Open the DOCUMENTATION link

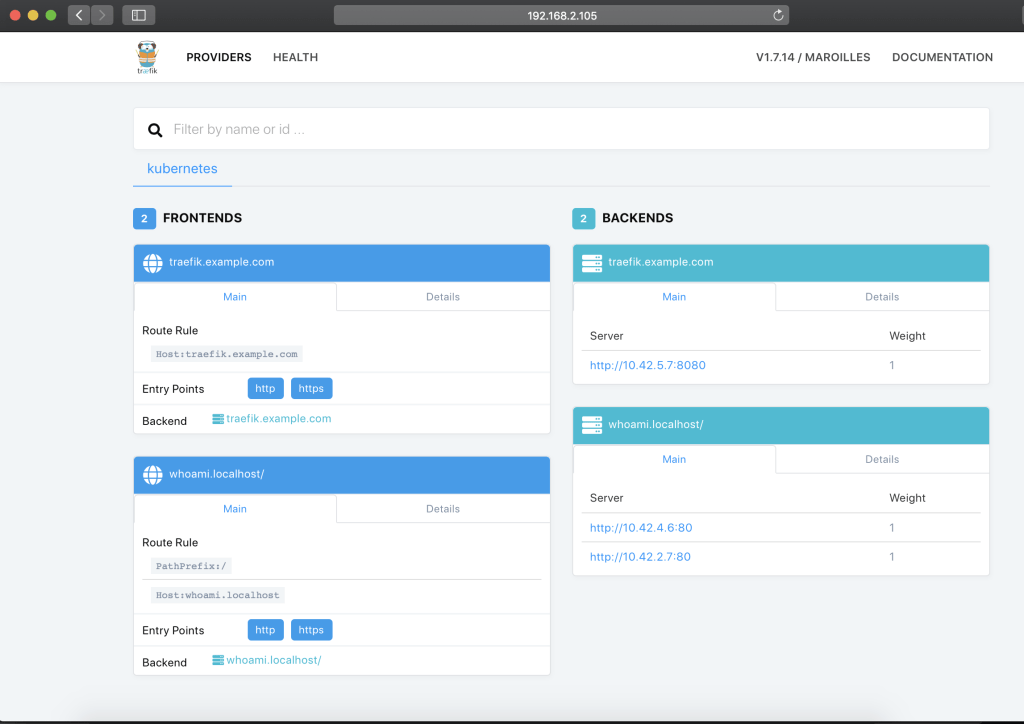click(942, 57)
